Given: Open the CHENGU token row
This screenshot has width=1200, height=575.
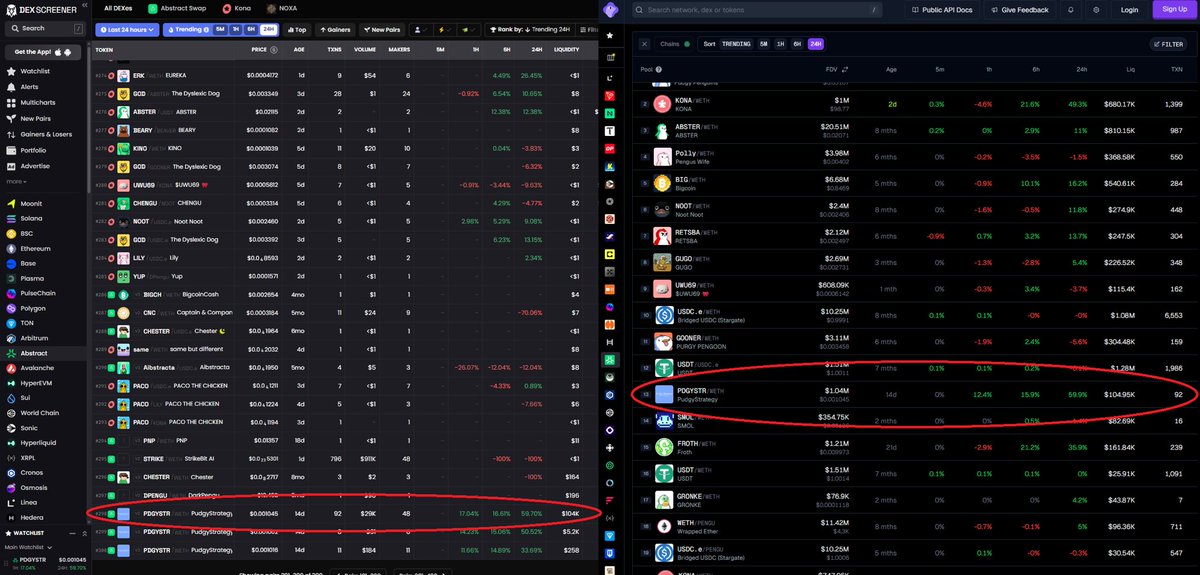Looking at the screenshot, I should tap(345, 203).
